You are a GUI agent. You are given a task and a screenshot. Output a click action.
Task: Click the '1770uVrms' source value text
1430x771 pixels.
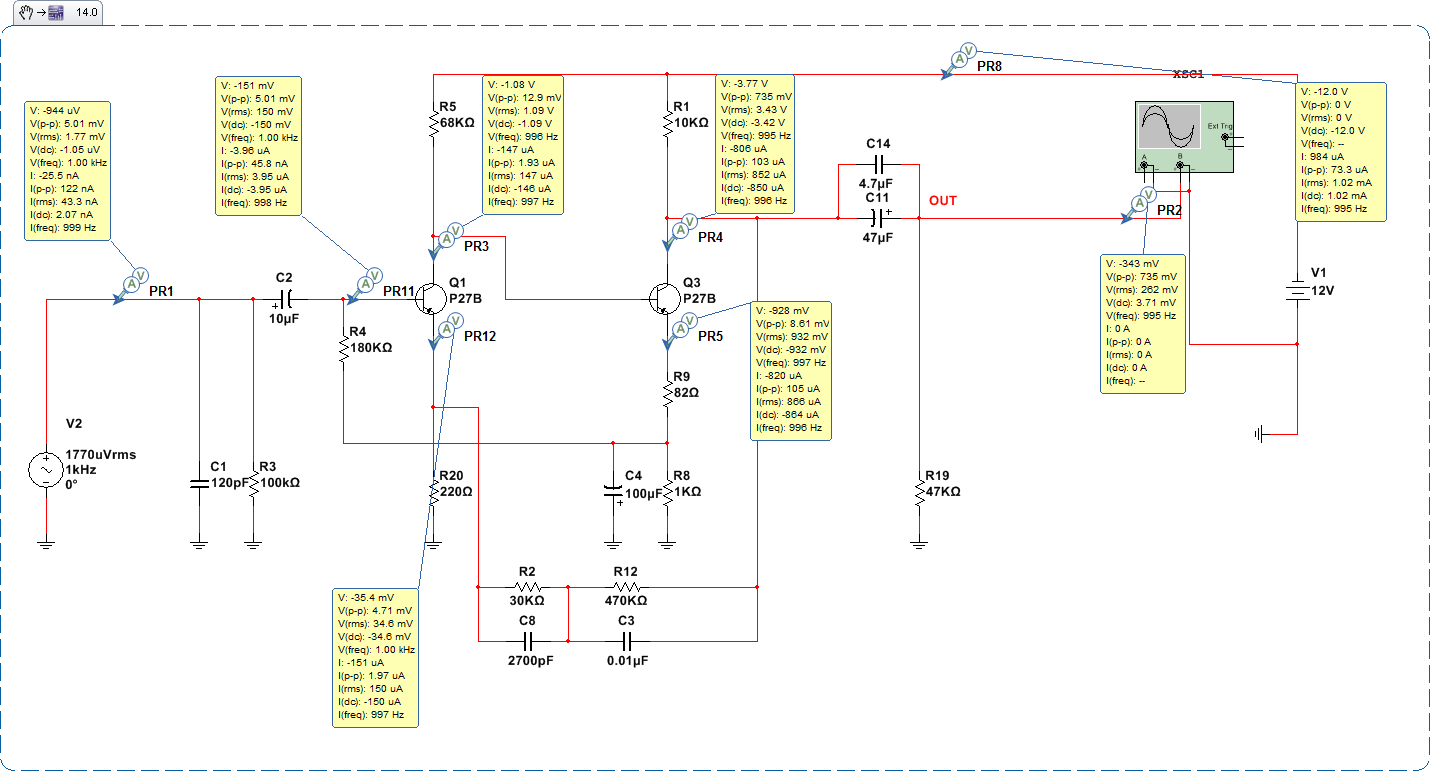101,454
